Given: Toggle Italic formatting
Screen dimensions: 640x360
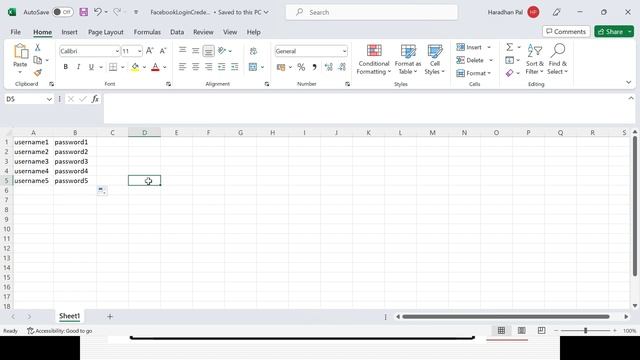Looking at the screenshot, I should pos(78,67).
